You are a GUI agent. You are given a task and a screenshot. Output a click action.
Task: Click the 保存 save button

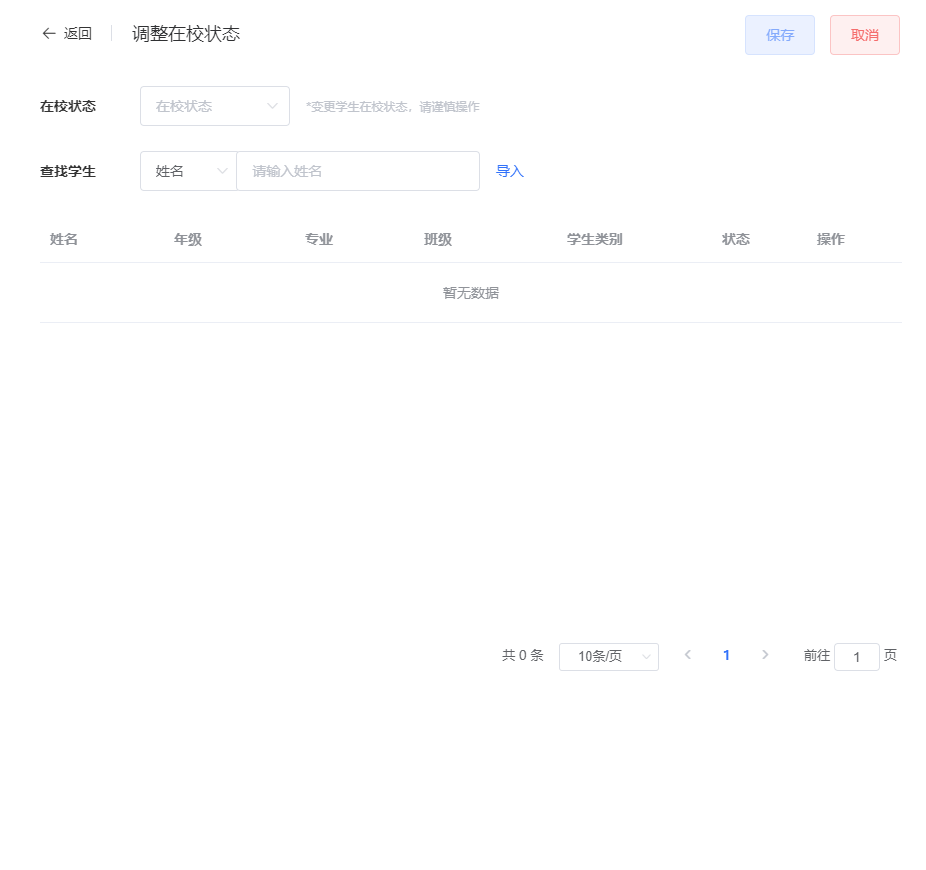779,34
